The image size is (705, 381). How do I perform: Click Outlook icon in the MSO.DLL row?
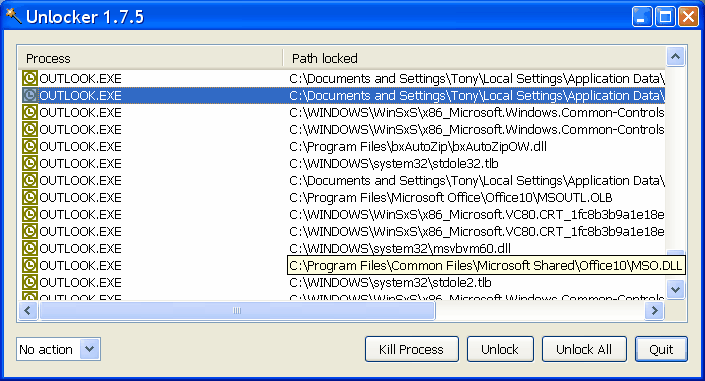coord(30,265)
